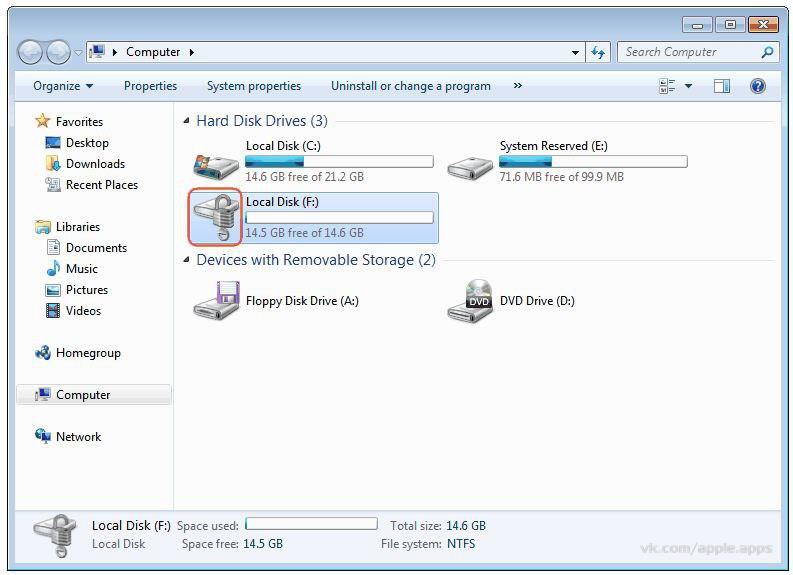Screen dimensions: 793x575
Task: Open the DVD Drive (D:) icon
Action: (470, 301)
